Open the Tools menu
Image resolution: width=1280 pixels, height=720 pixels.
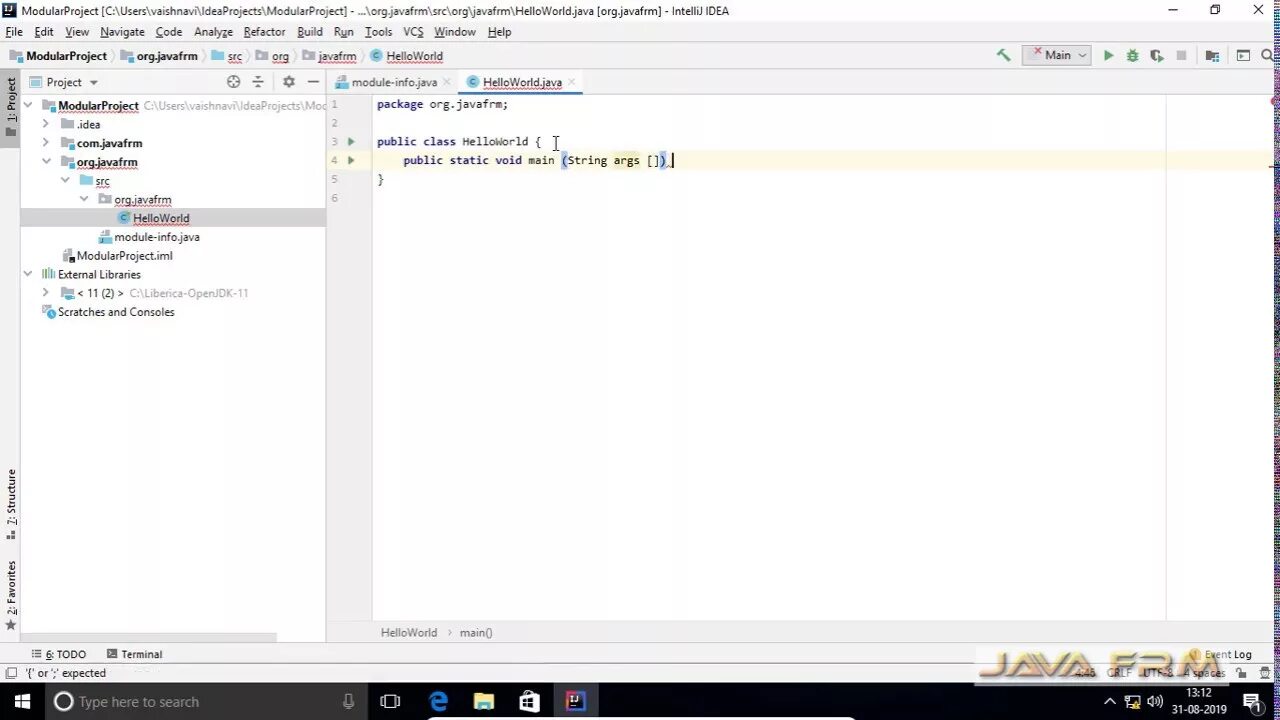click(x=378, y=32)
